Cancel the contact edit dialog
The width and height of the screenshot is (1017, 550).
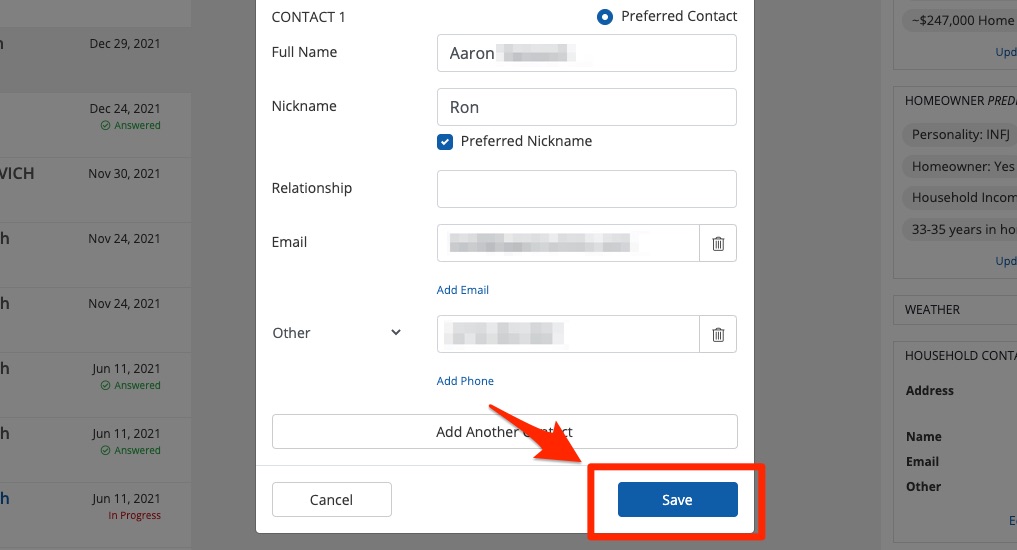pyautogui.click(x=331, y=500)
